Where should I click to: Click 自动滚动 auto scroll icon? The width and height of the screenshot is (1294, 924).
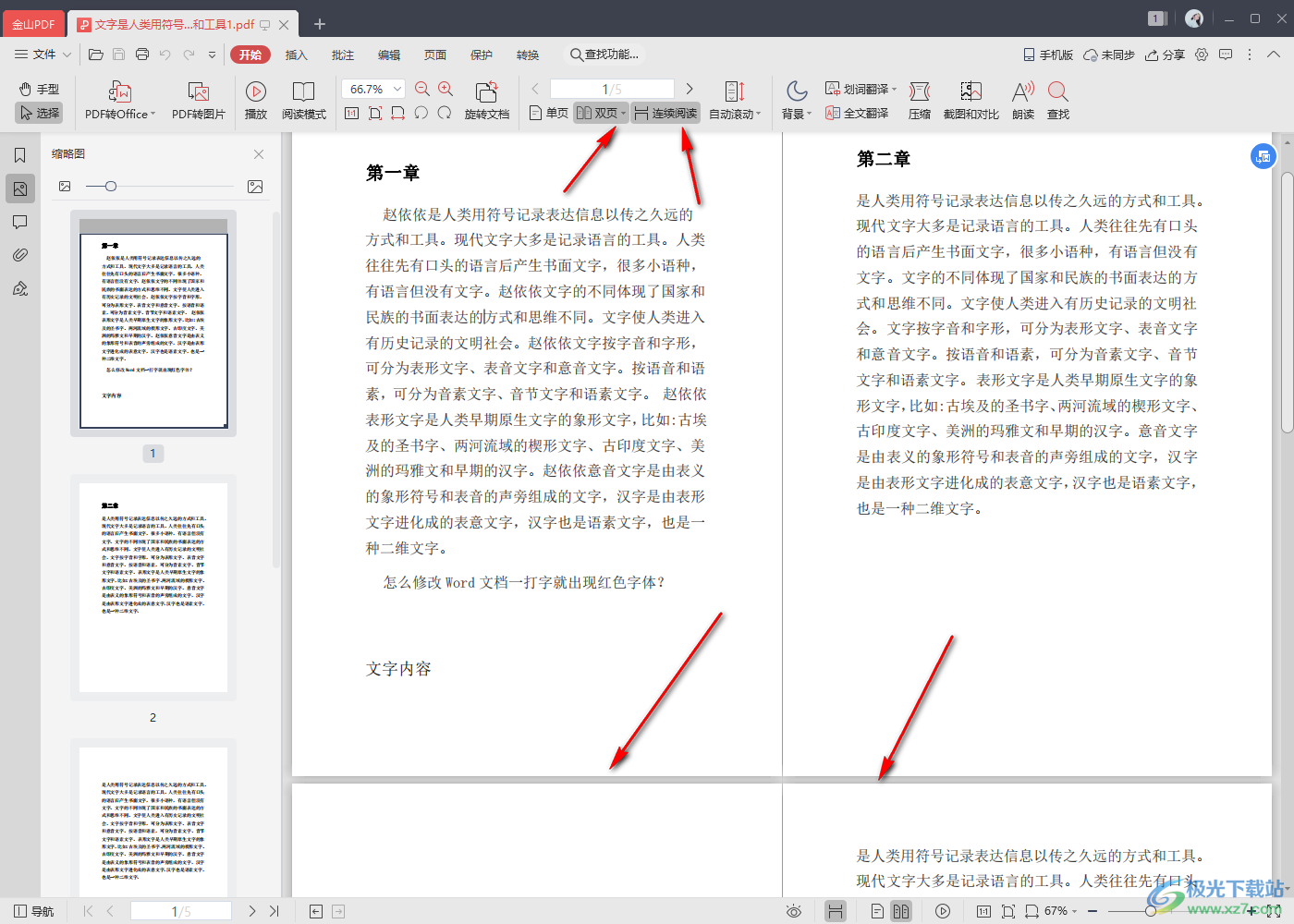(x=735, y=91)
